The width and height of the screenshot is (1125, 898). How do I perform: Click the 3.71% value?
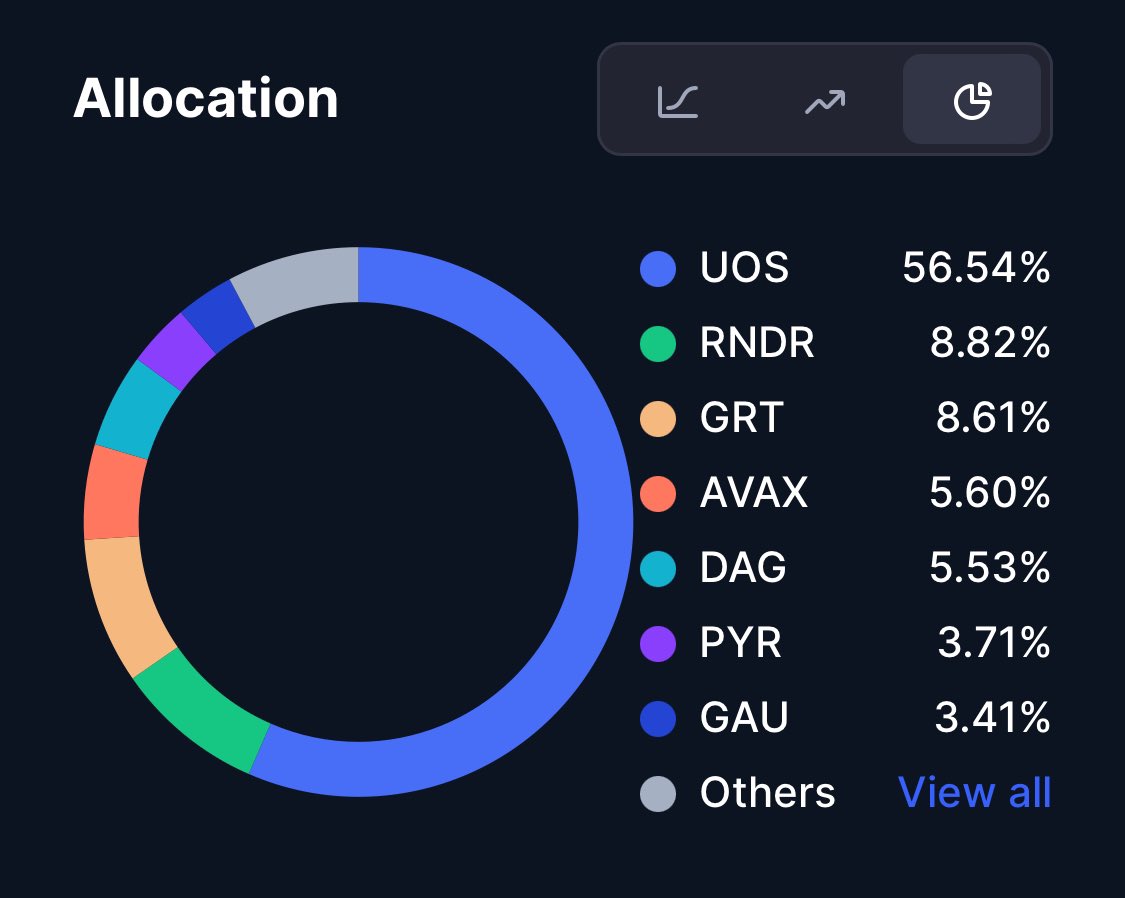(x=994, y=642)
